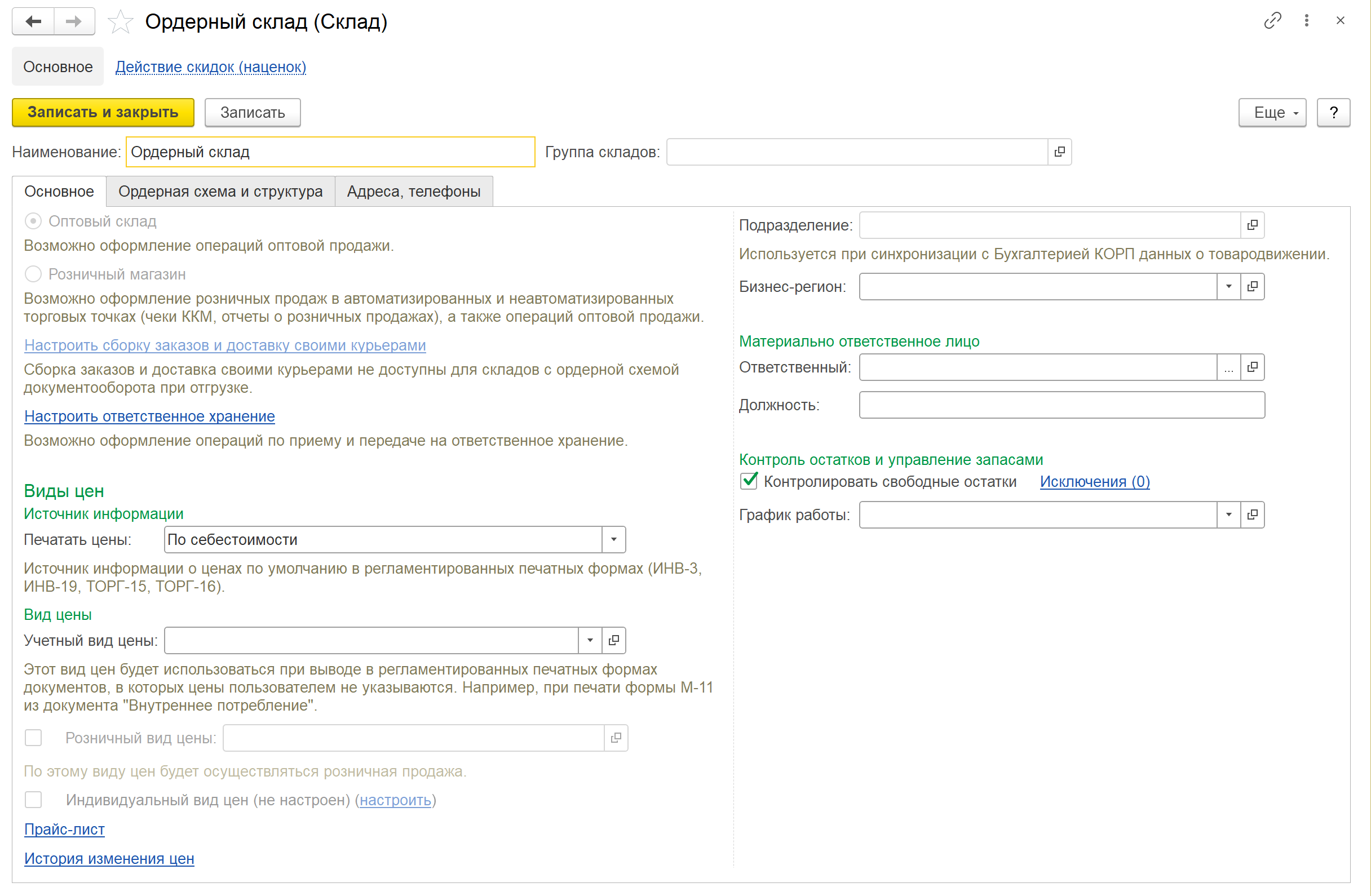1371x896 pixels.
Task: Click the ellipsis button in the Ответственный field
Action: tap(1229, 367)
